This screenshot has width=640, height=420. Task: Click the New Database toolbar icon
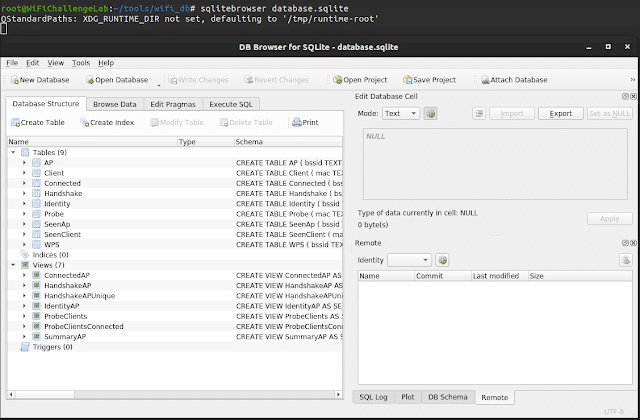(x=14, y=80)
